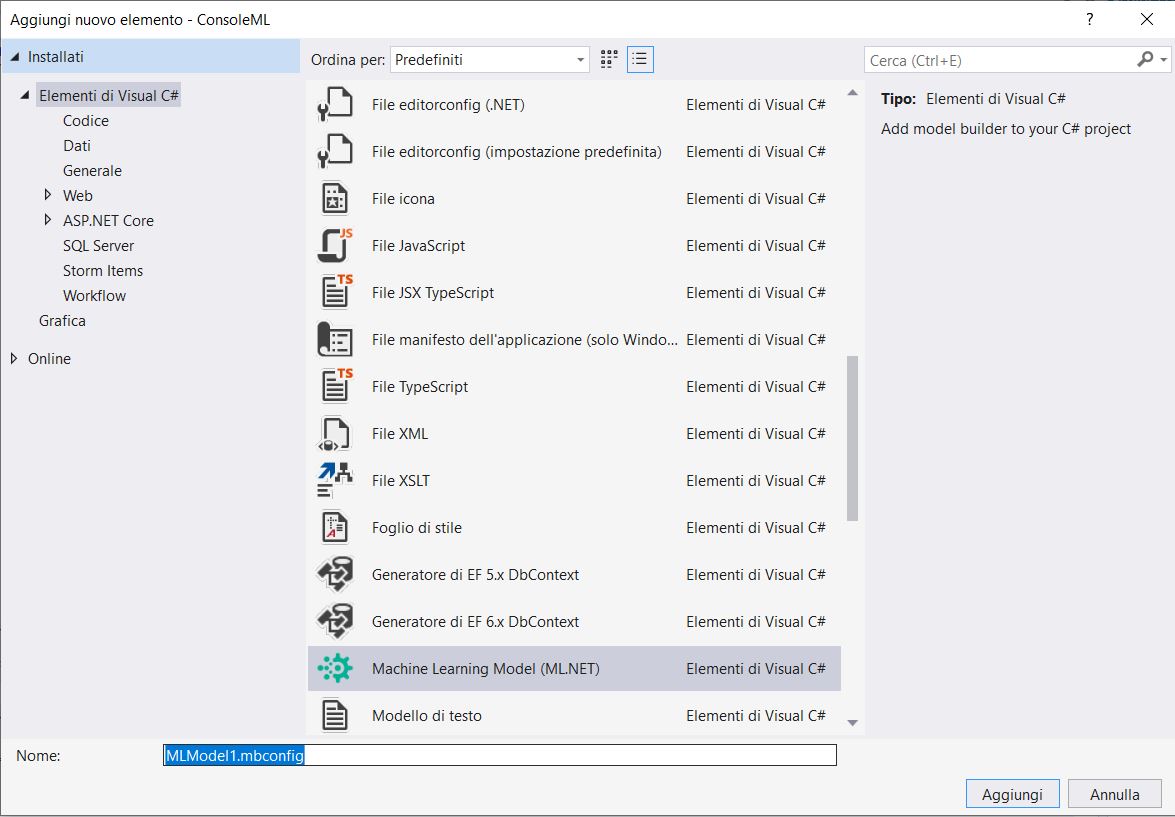Select the Generale category
The height and width of the screenshot is (817, 1175).
pos(92,171)
